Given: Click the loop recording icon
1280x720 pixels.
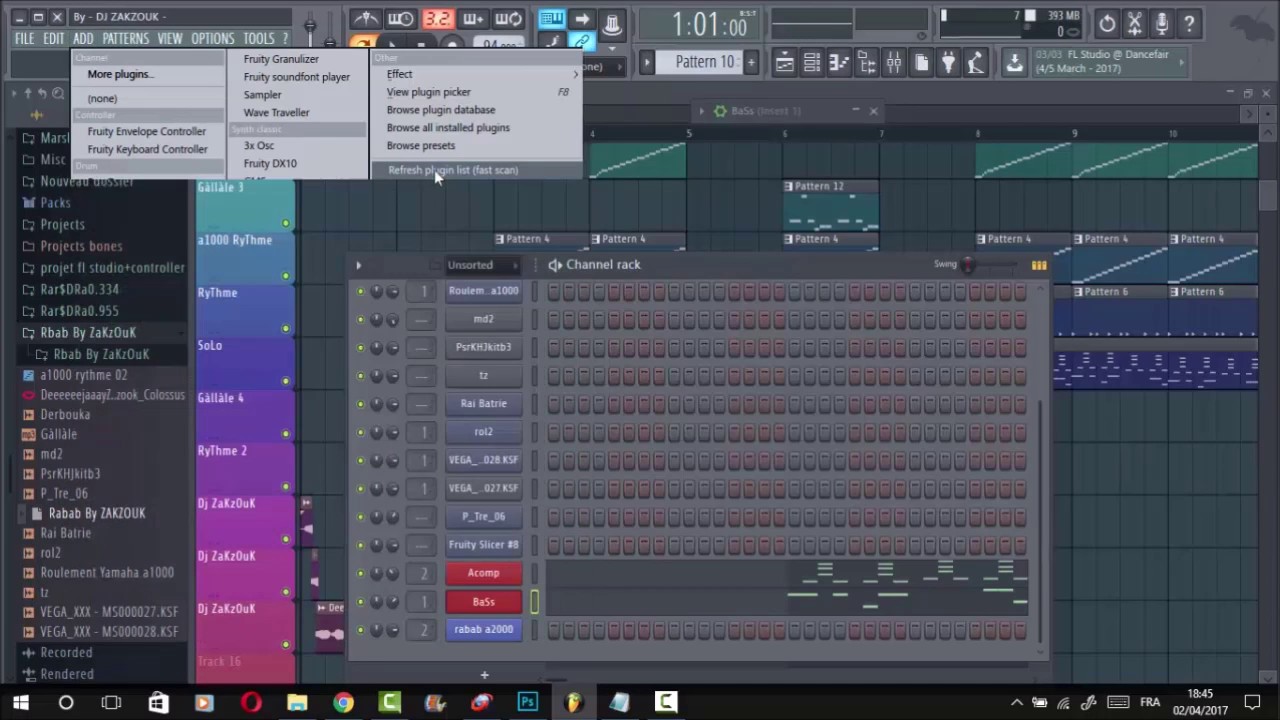Looking at the screenshot, I should pyautogui.click(x=509, y=19).
